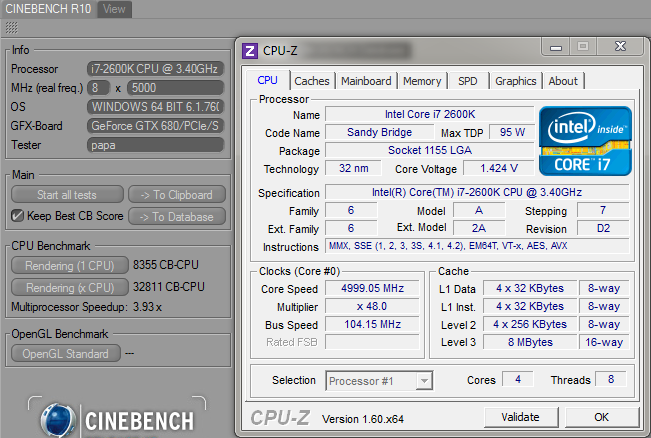Click the dotted grip handle under CINEBENCH title
This screenshot has height=438, width=651.
pos(12,28)
